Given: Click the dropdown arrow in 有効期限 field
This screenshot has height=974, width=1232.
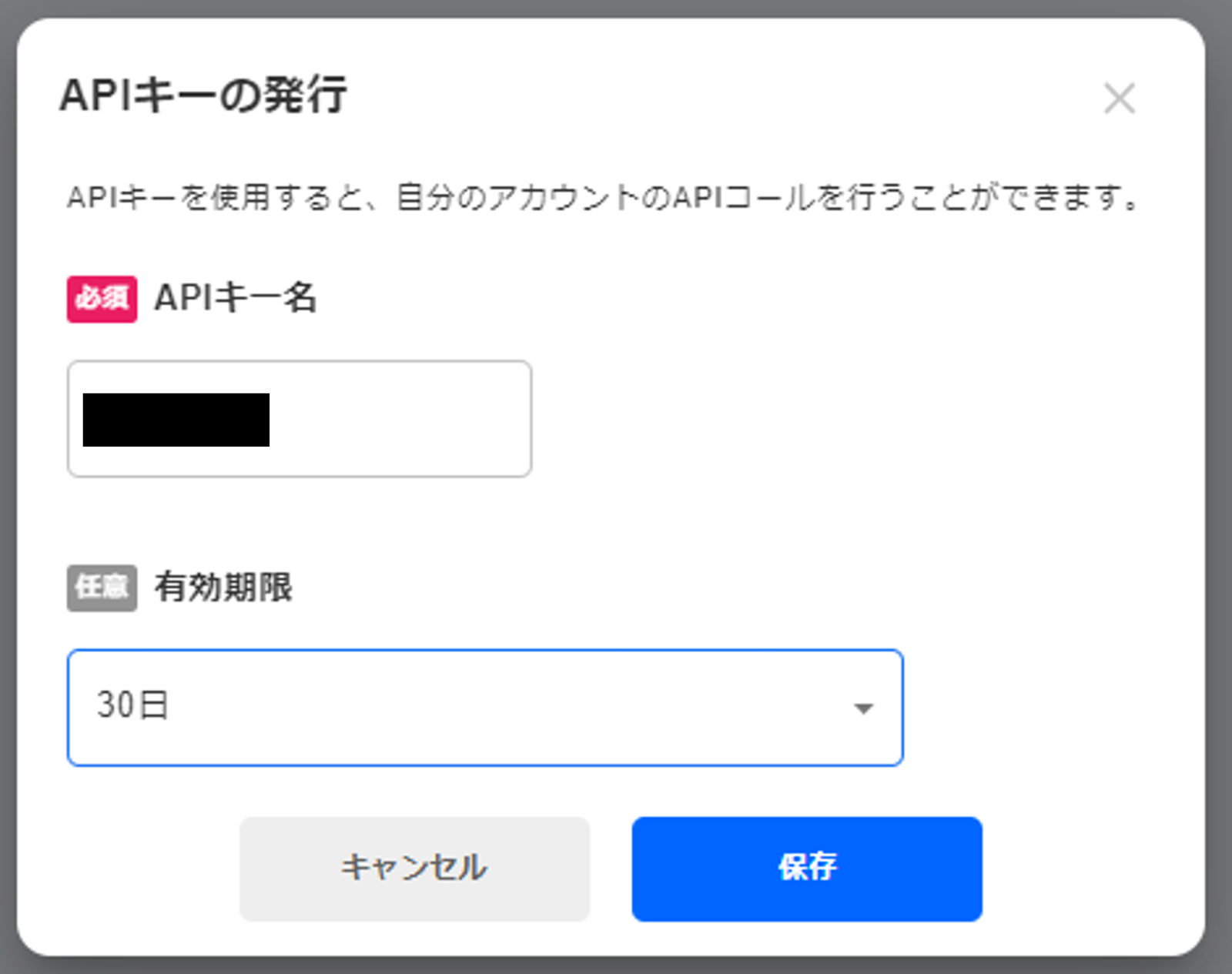Looking at the screenshot, I should point(864,708).
